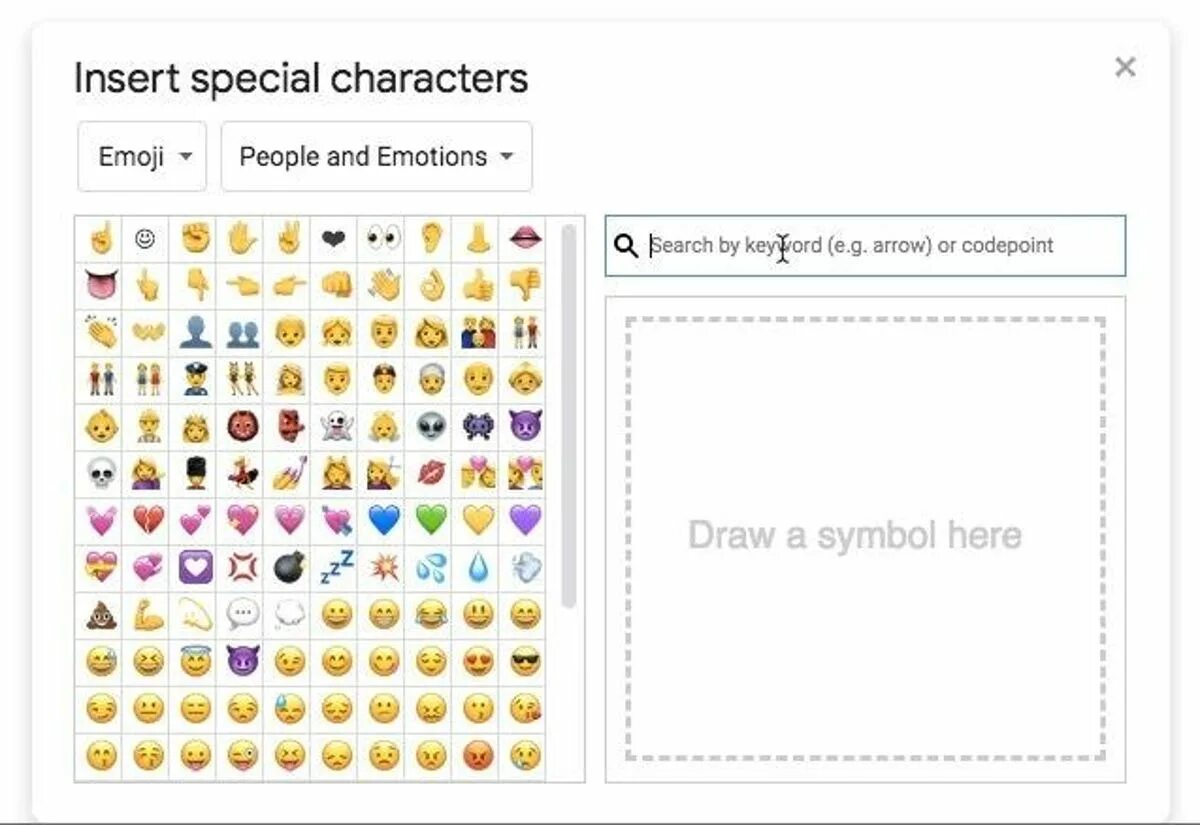Insert the smiling face with sunglasses emoji
The image size is (1200, 825).
(x=524, y=662)
